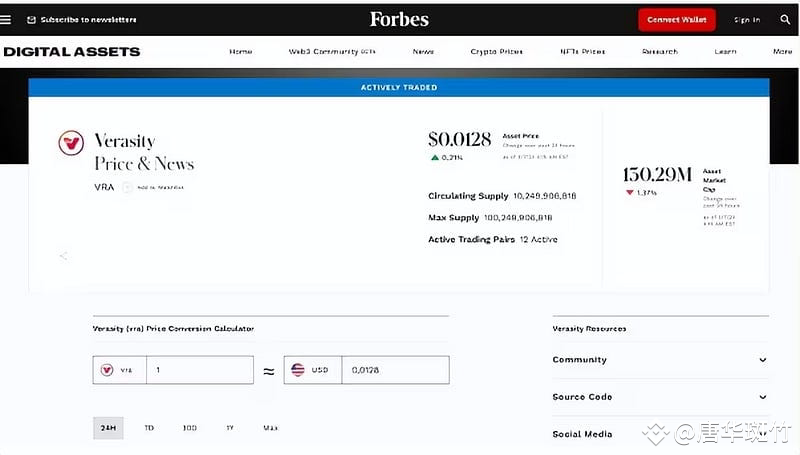Go to the NFTs Prices tab
The height and width of the screenshot is (455, 800).
(582, 51)
